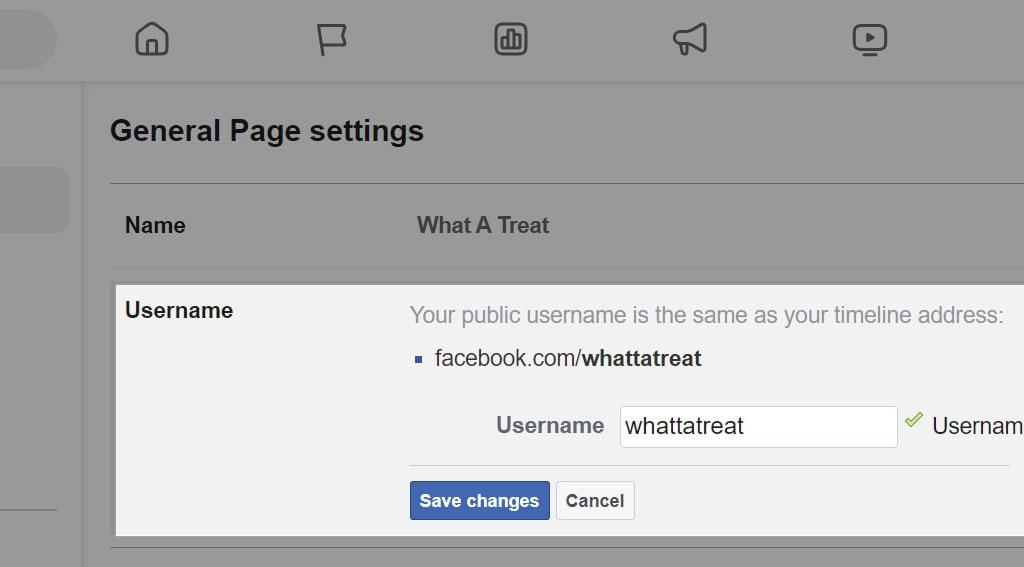This screenshot has width=1024, height=567.
Task: Click the megaphone Ad Center icon
Action: (690, 40)
